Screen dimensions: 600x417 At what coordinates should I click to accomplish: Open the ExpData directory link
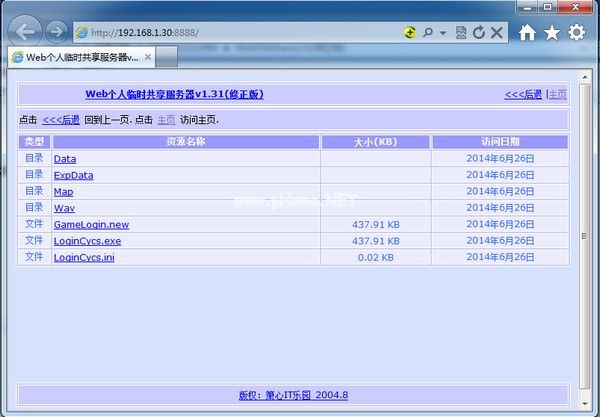[x=73, y=175]
